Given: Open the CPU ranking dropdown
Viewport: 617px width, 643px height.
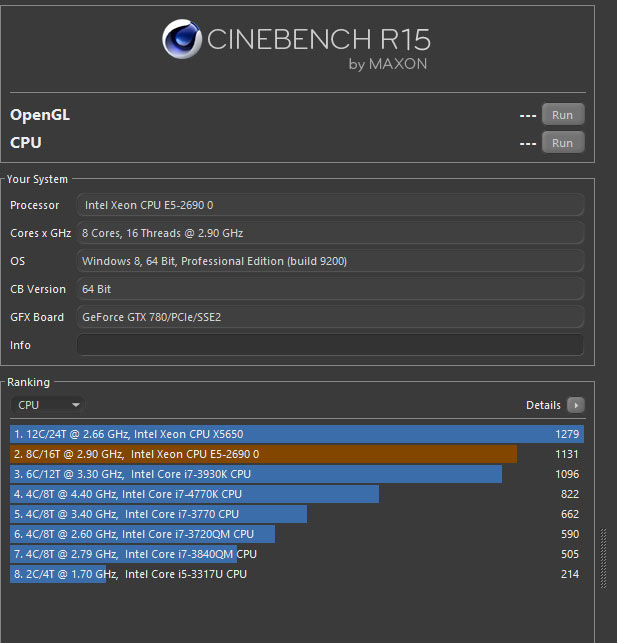Looking at the screenshot, I should 48,405.
